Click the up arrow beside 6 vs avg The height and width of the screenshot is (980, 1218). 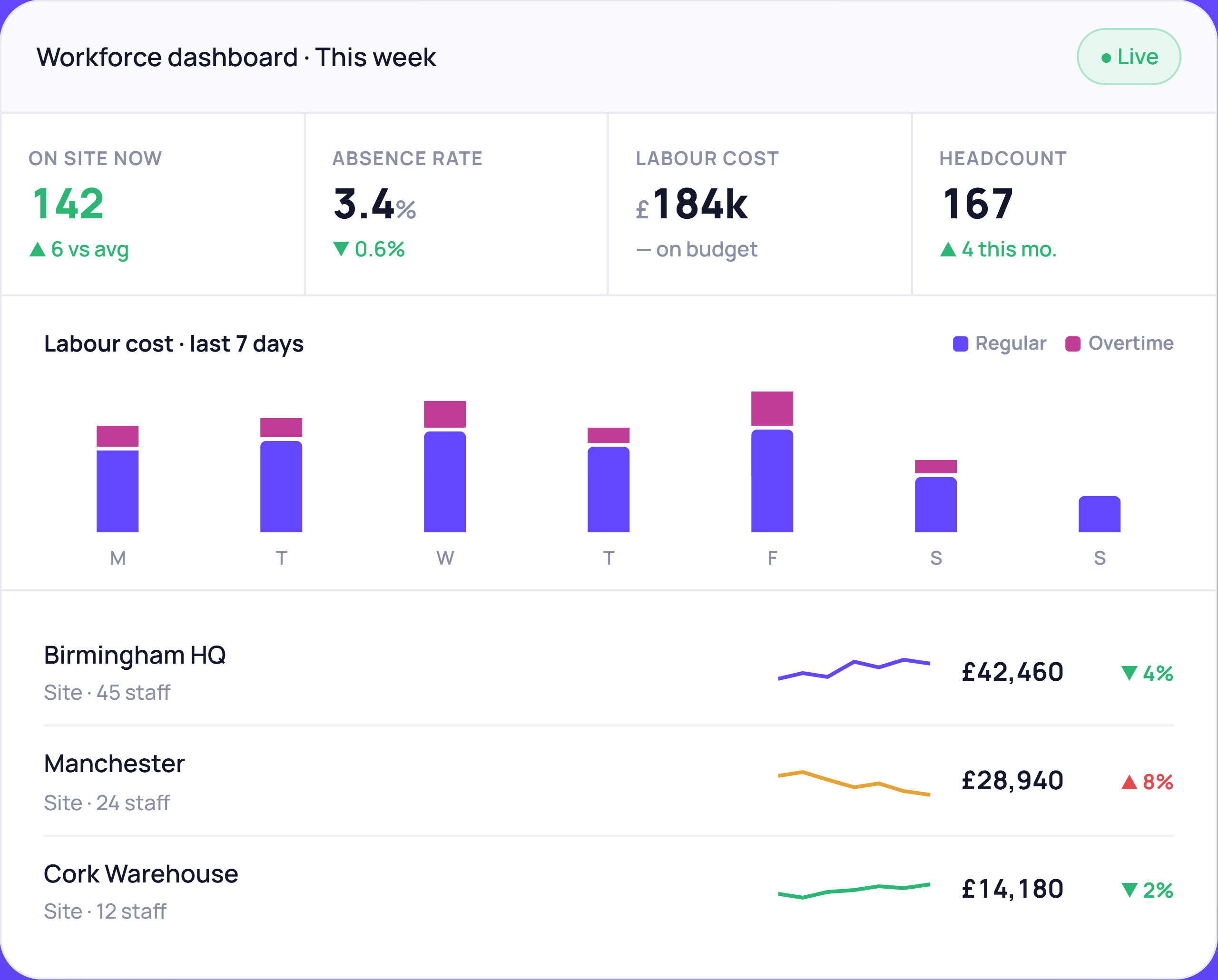point(37,249)
